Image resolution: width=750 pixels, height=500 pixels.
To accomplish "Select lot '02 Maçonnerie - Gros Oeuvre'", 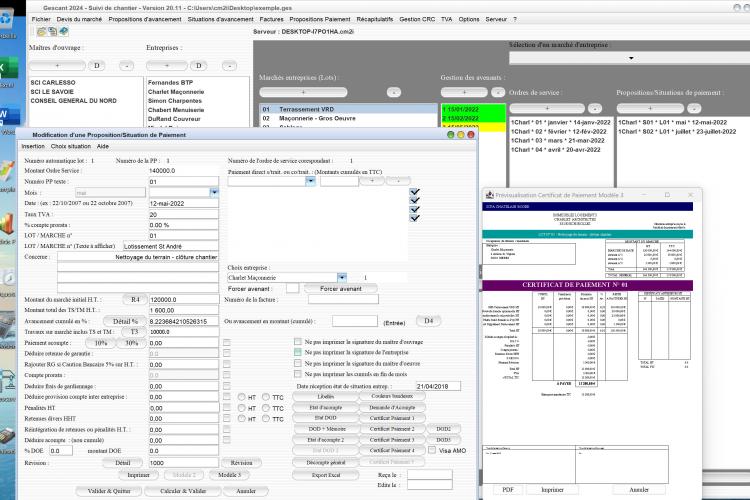I will click(348, 118).
